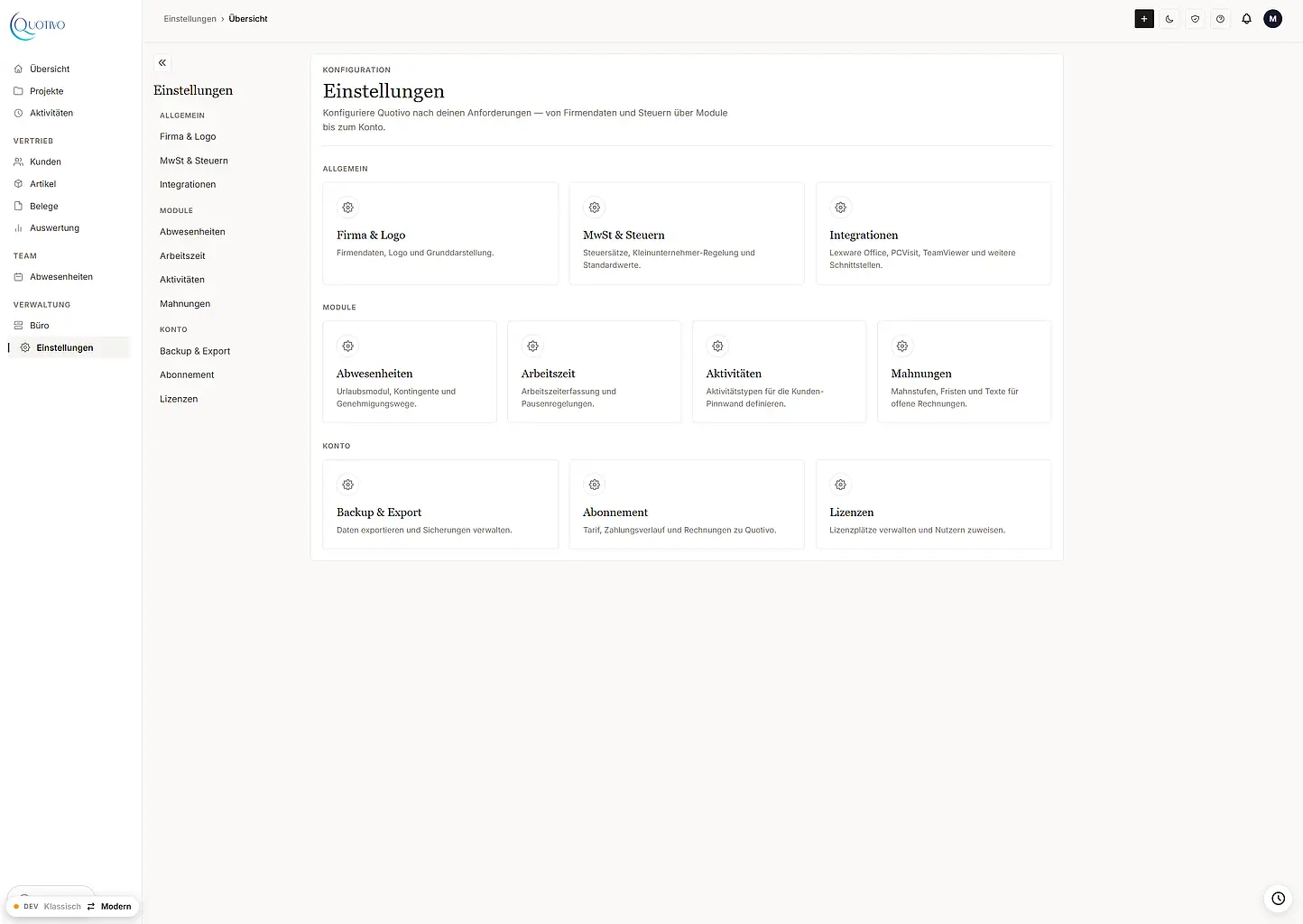The height and width of the screenshot is (924, 1303).
Task: Open the Firma & Logo card
Action: point(440,234)
